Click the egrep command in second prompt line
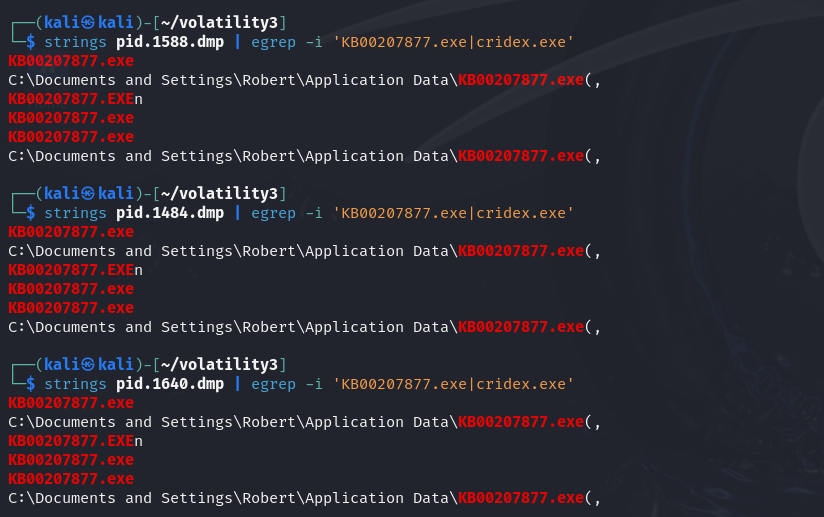Image resolution: width=824 pixels, height=517 pixels. tap(273, 213)
